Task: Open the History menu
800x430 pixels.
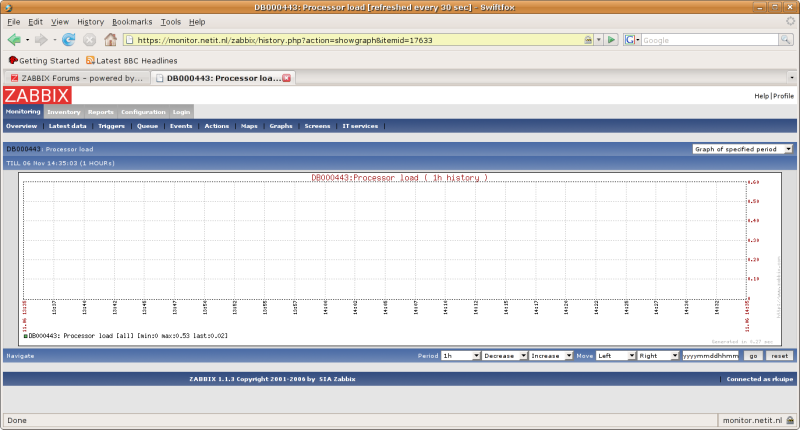Action: pyautogui.click(x=90, y=22)
